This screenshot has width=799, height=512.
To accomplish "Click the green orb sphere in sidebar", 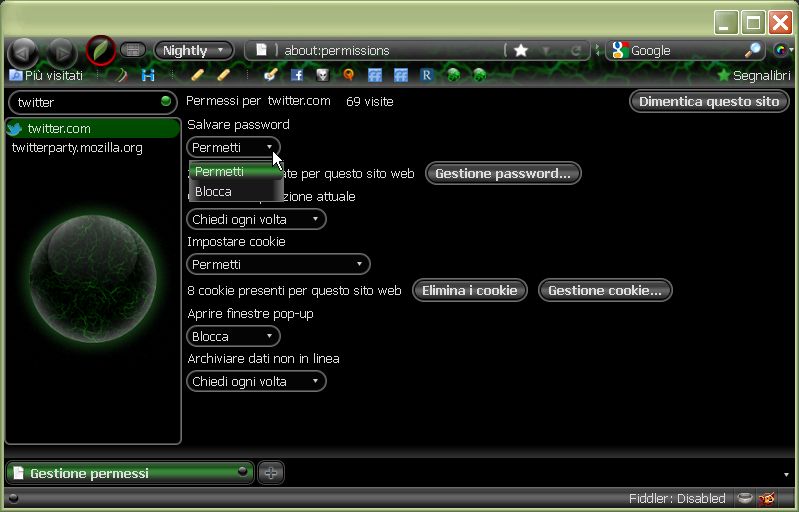I will [92, 278].
